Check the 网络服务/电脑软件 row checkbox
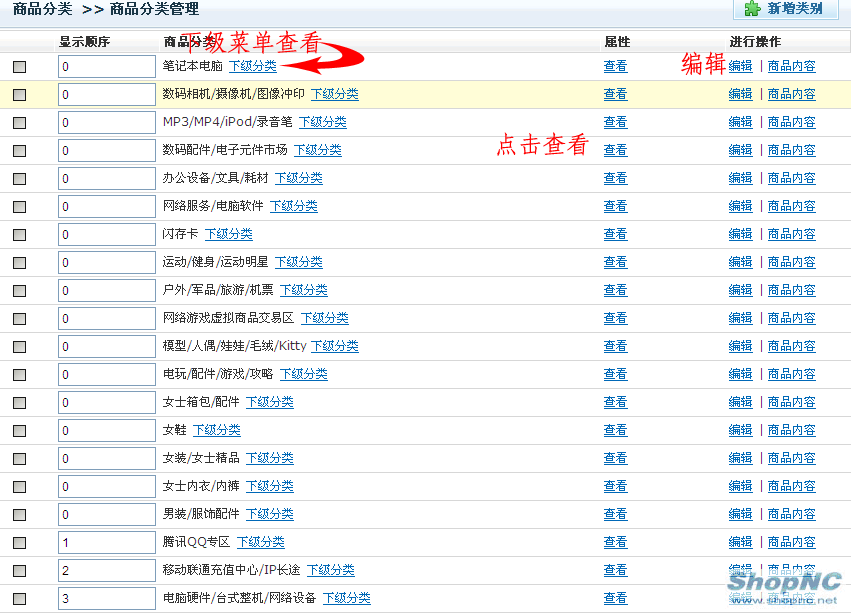851x615 pixels. tap(20, 207)
